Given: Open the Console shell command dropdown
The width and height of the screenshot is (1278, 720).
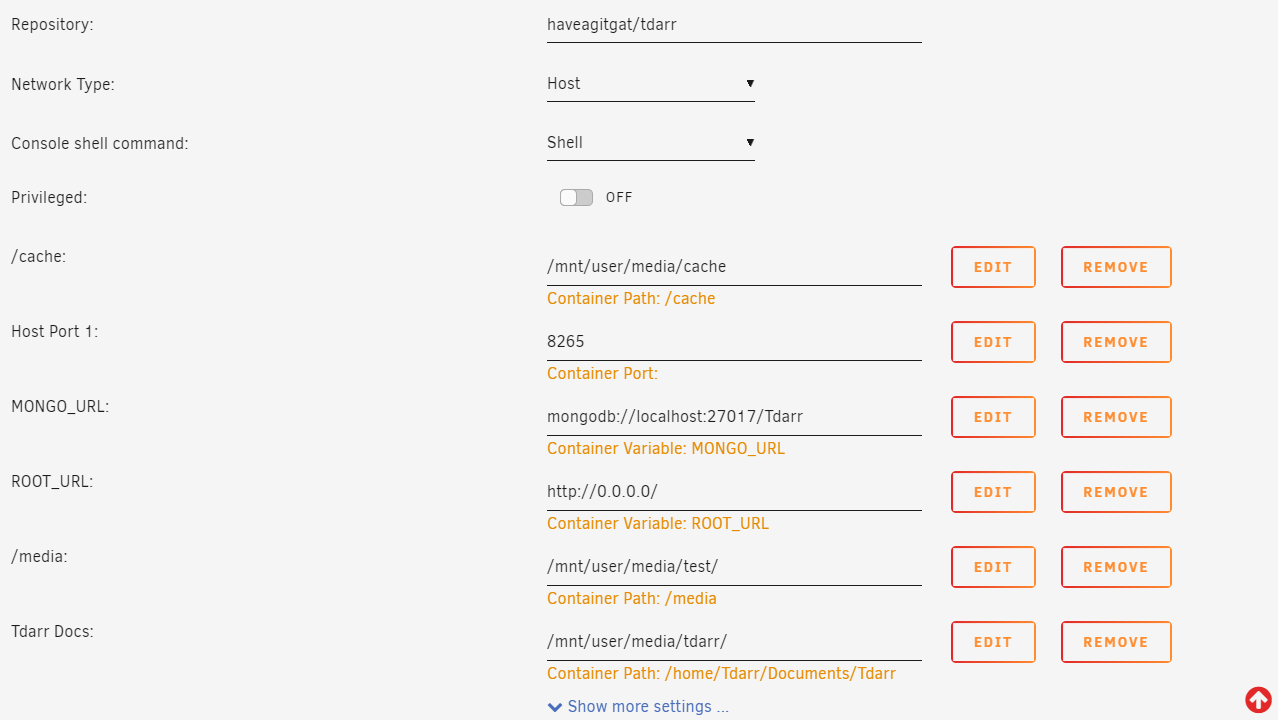Looking at the screenshot, I should [650, 143].
